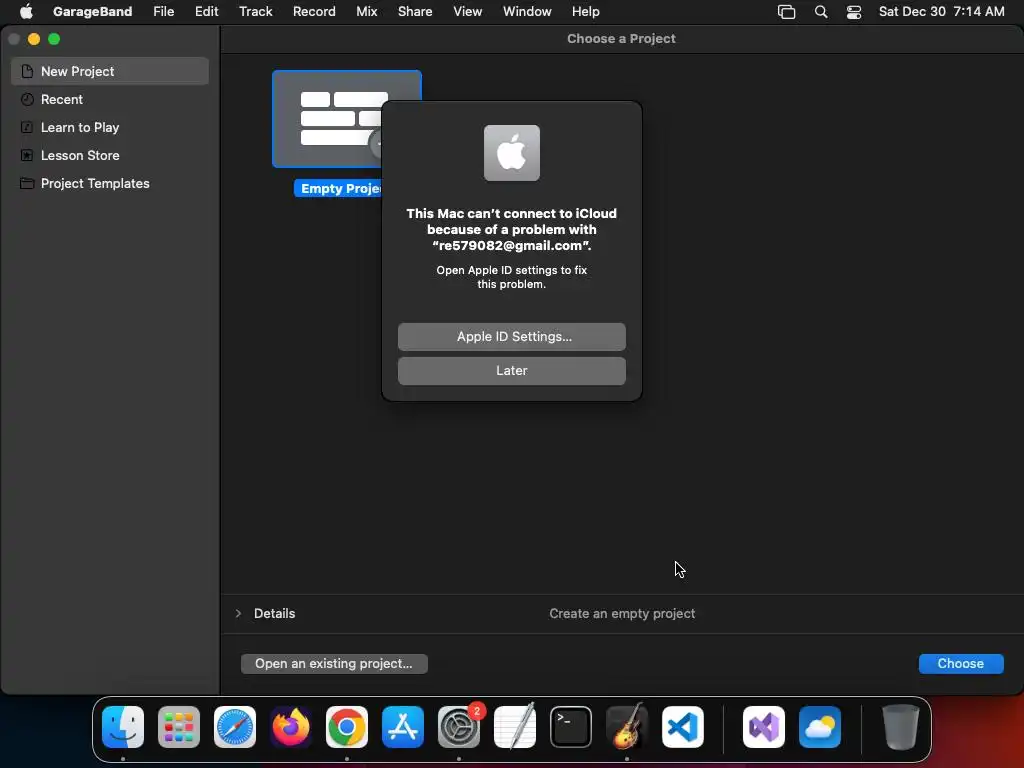Click the green zoom window button

54,39
